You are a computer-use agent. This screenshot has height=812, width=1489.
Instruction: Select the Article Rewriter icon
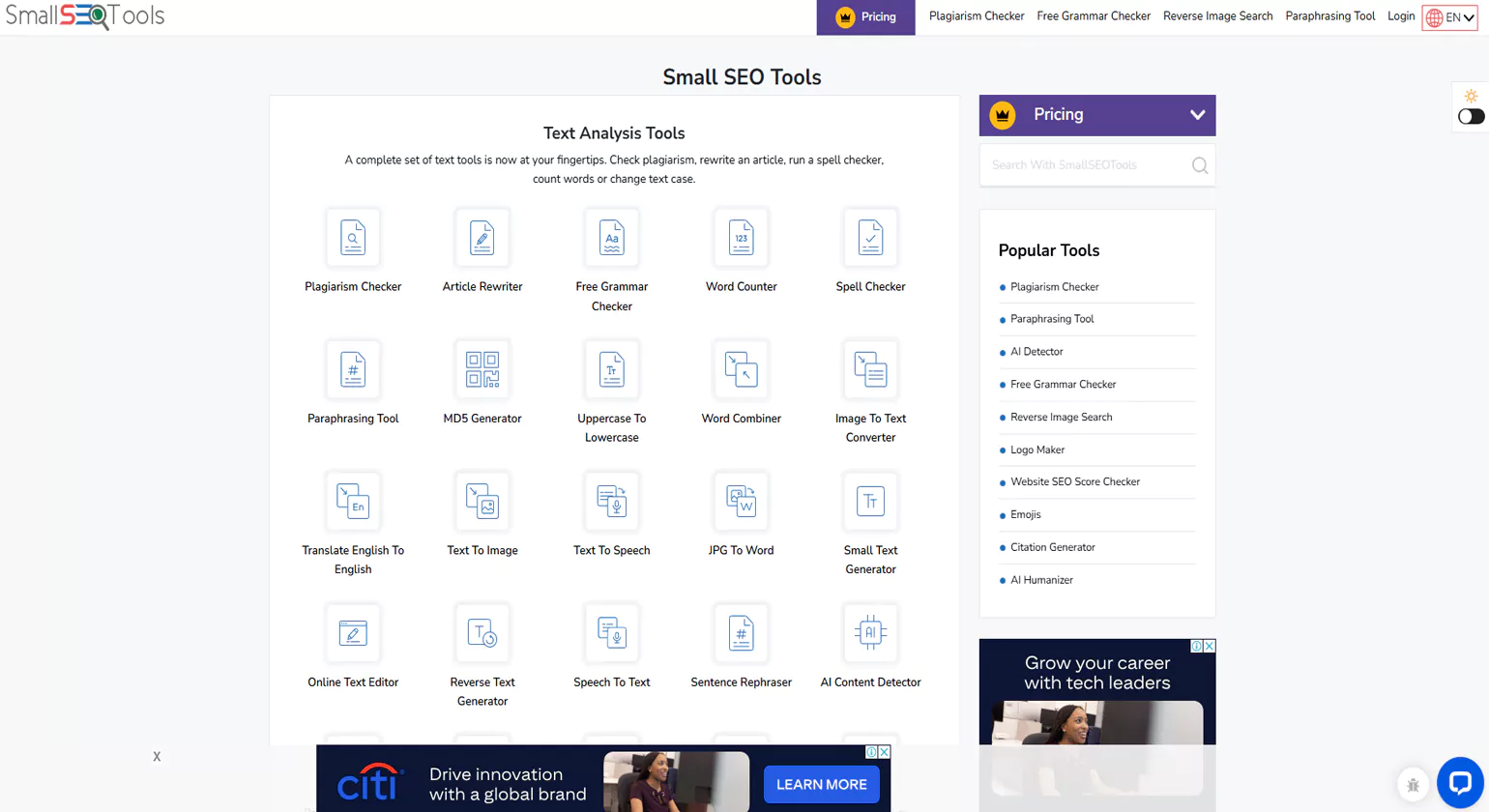[482, 237]
